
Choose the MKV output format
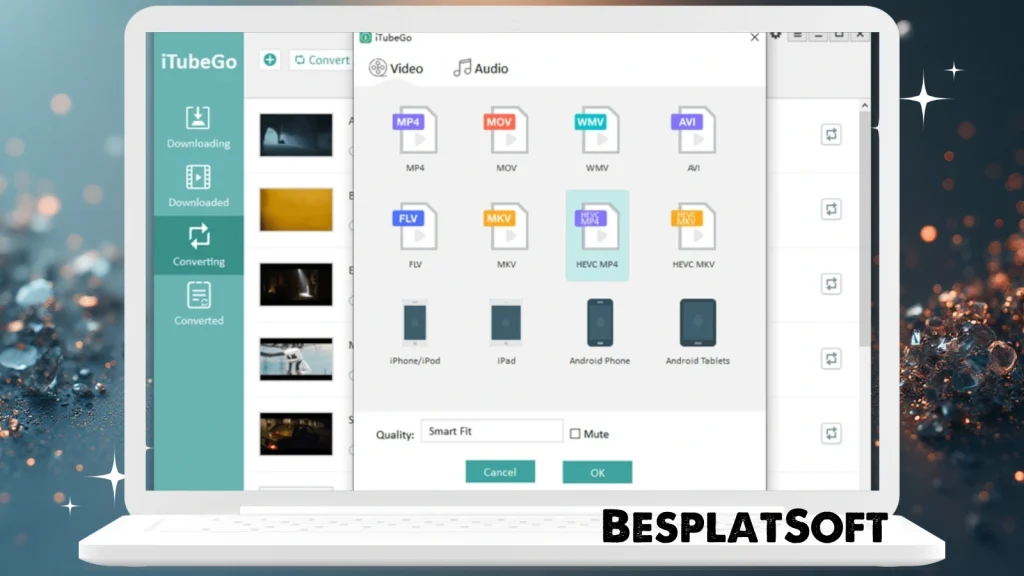pos(506,232)
